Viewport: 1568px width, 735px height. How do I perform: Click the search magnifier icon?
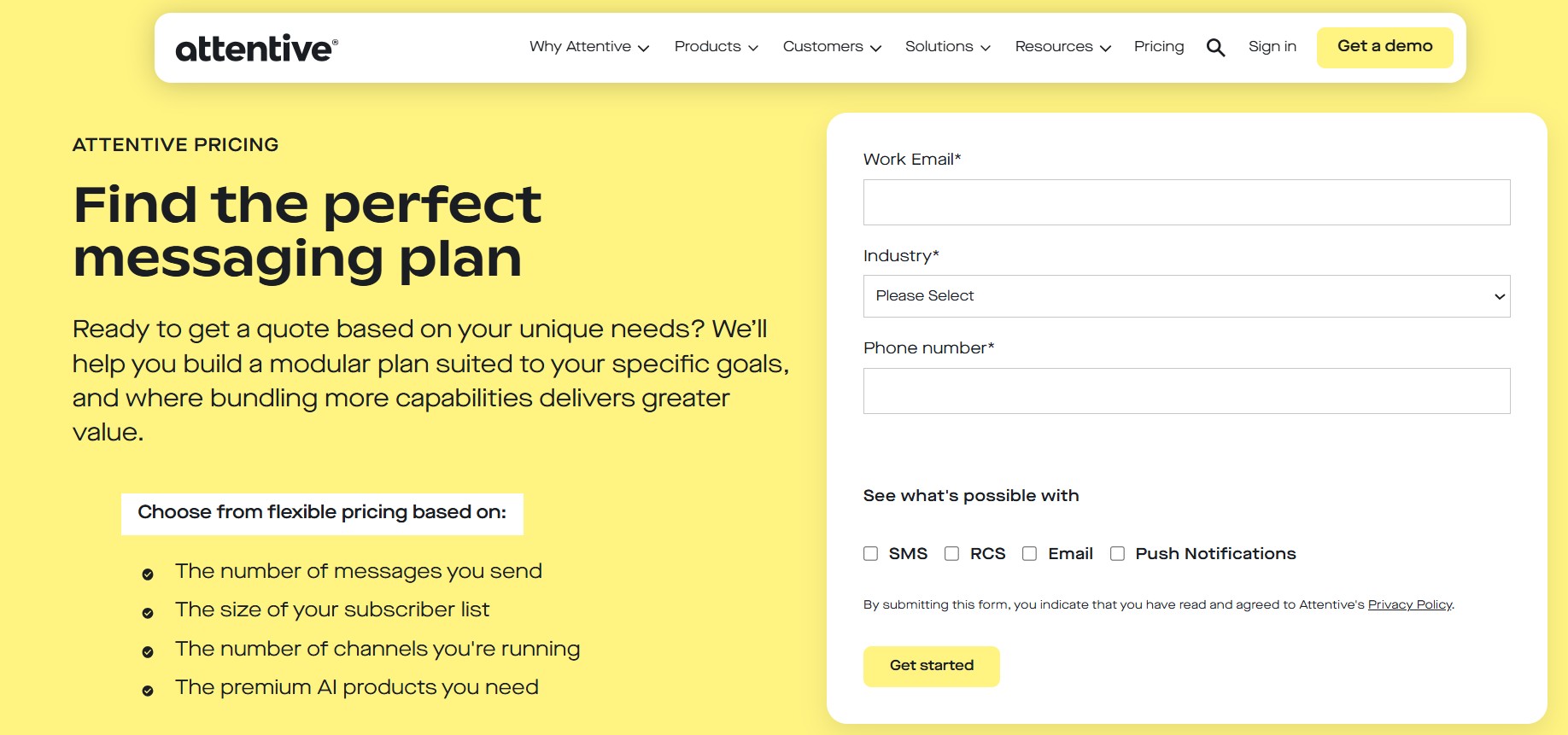pyautogui.click(x=1215, y=47)
